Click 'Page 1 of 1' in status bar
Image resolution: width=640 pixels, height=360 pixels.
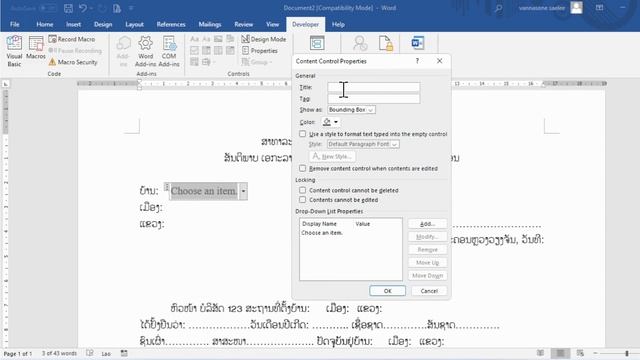[18, 353]
